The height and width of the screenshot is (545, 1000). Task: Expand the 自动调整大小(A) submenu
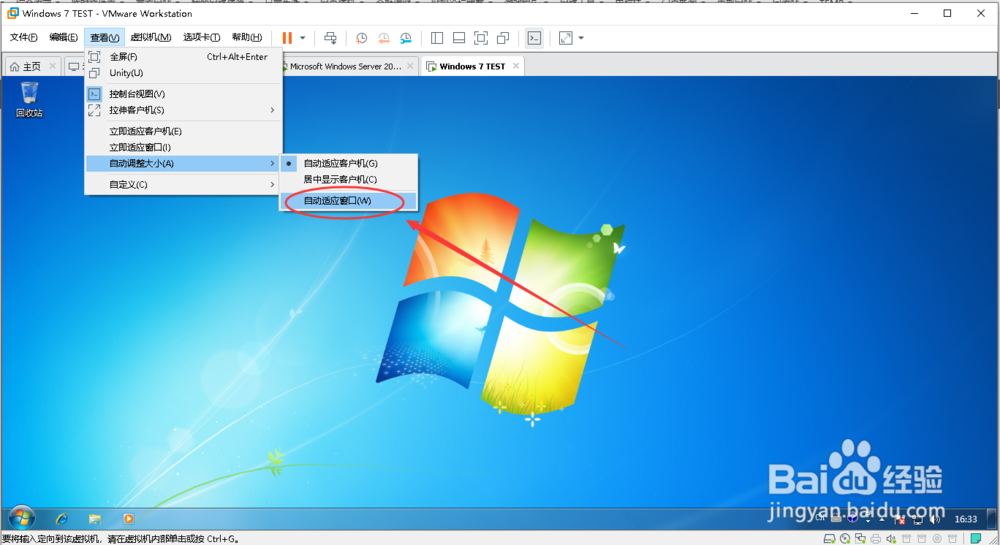coord(184,164)
